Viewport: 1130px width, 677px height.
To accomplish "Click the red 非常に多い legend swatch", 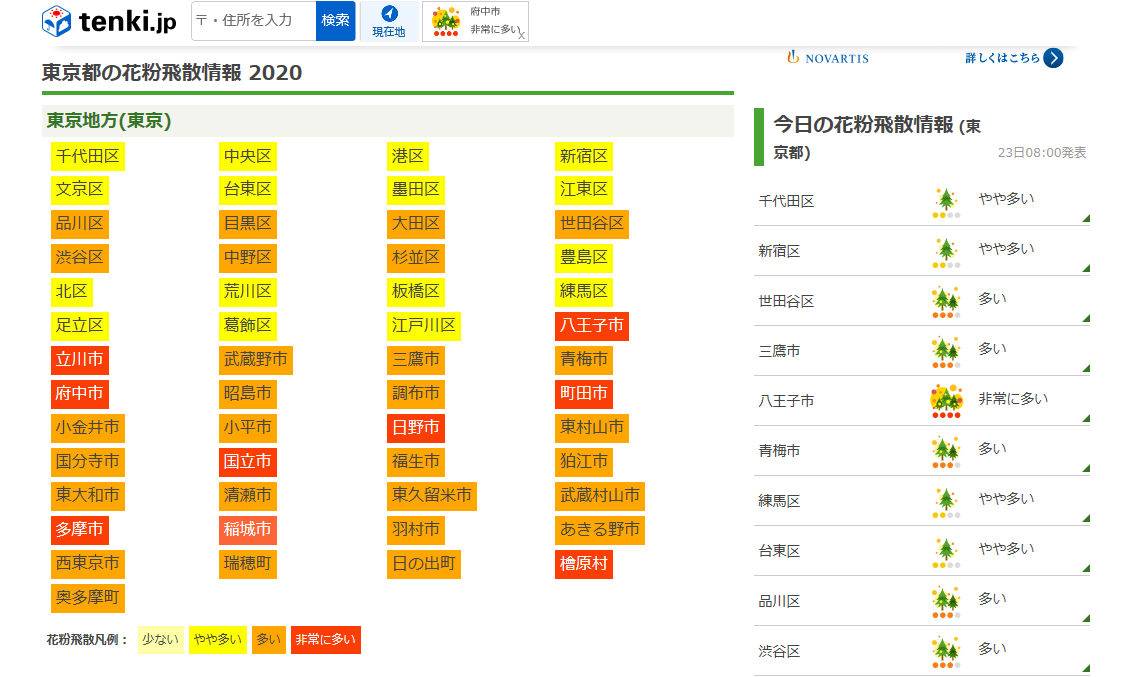I will click(326, 640).
